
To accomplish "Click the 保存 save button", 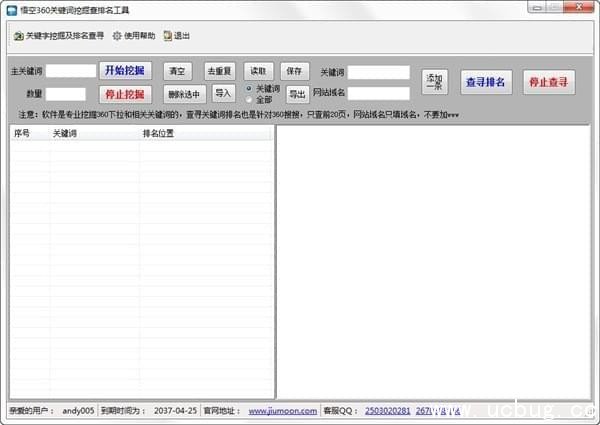I will tap(294, 71).
